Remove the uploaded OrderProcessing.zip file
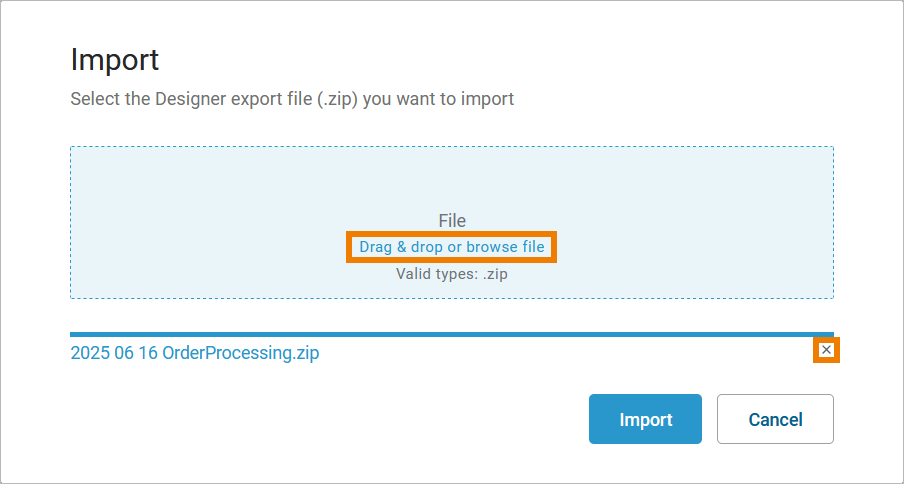Viewport: 904px width, 484px height. pyautogui.click(x=826, y=350)
